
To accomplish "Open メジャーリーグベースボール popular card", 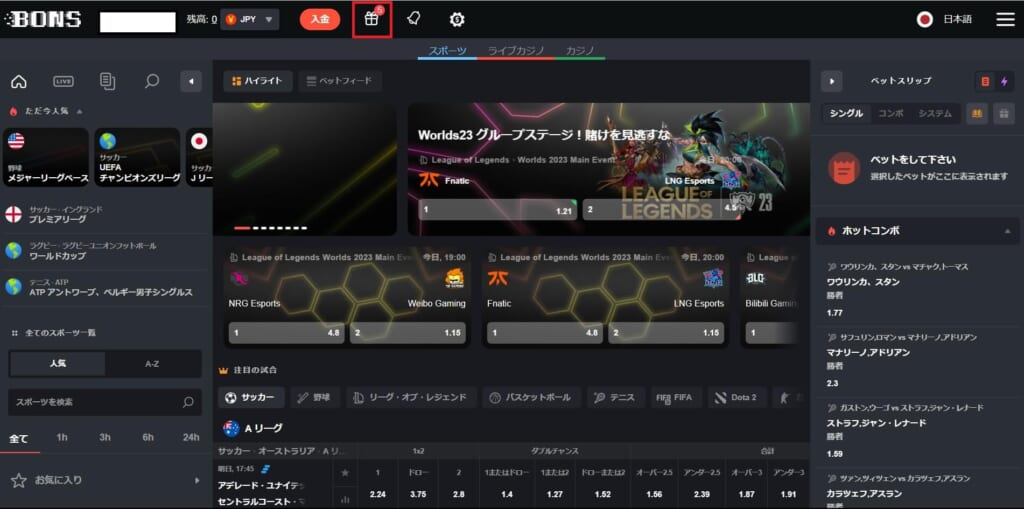I will [46, 157].
